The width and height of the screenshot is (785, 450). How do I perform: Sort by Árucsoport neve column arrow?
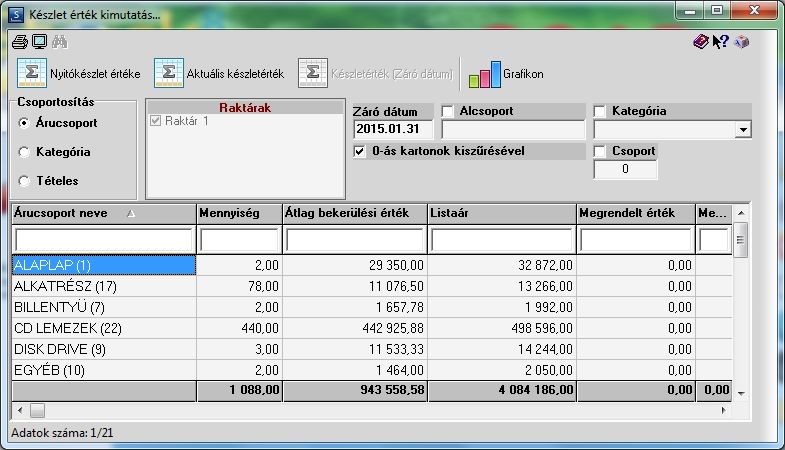click(x=131, y=214)
